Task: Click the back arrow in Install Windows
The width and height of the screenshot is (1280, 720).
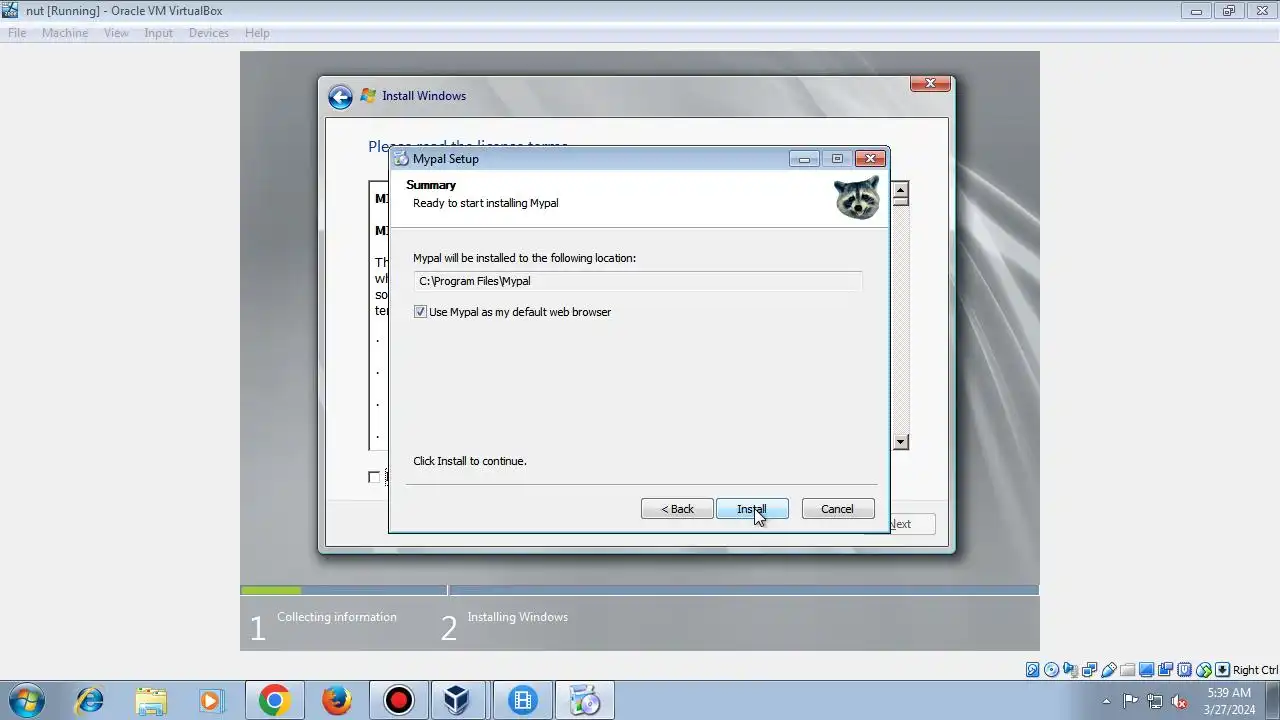Action: [x=340, y=96]
